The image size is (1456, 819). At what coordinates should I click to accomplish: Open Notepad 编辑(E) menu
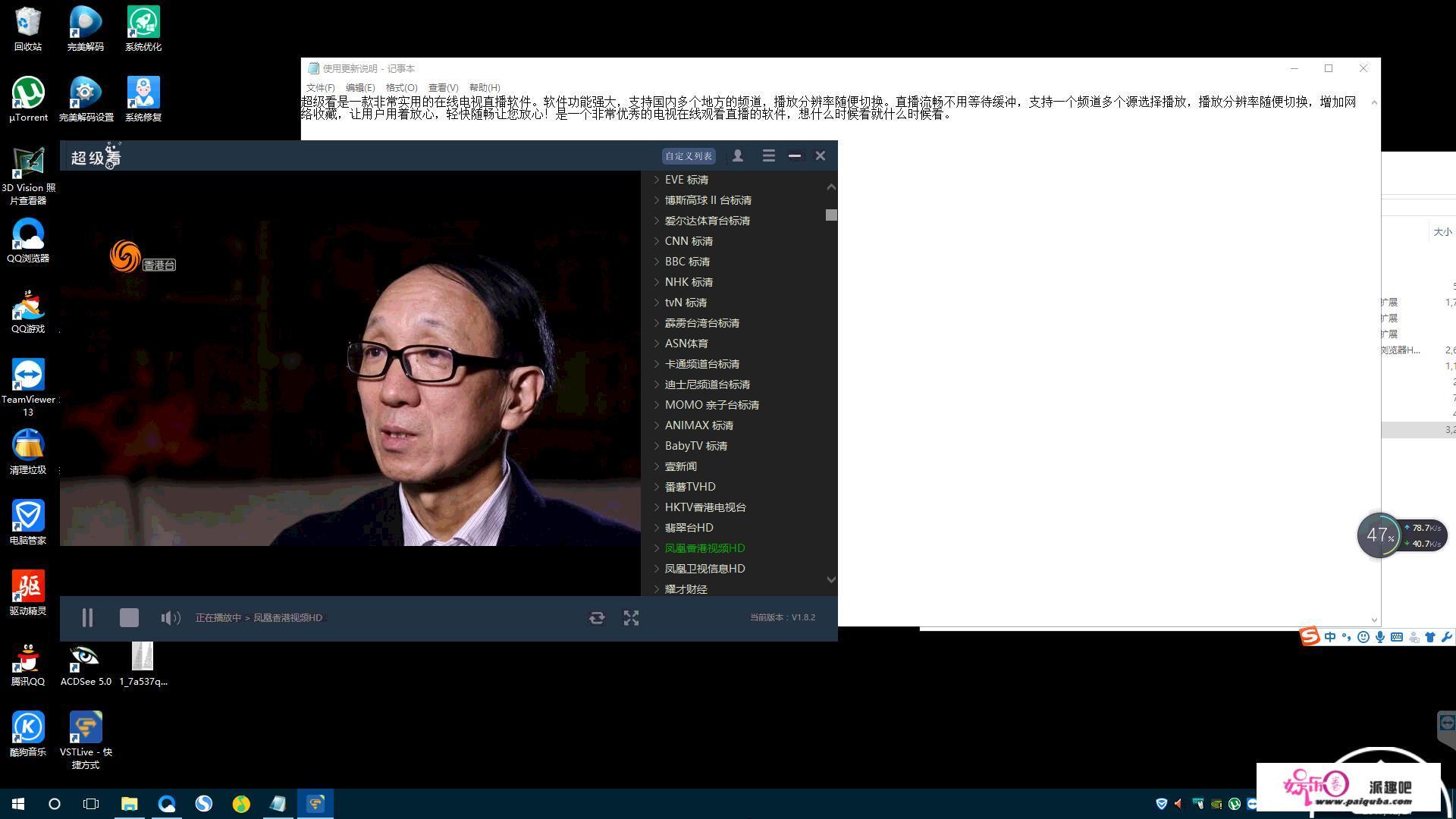click(x=360, y=88)
